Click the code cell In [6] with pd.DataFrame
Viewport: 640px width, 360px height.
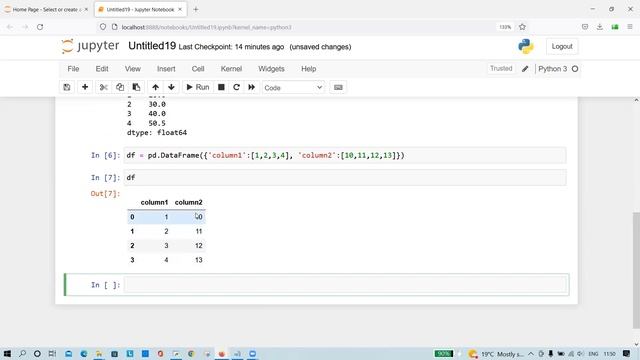[x=345, y=156]
